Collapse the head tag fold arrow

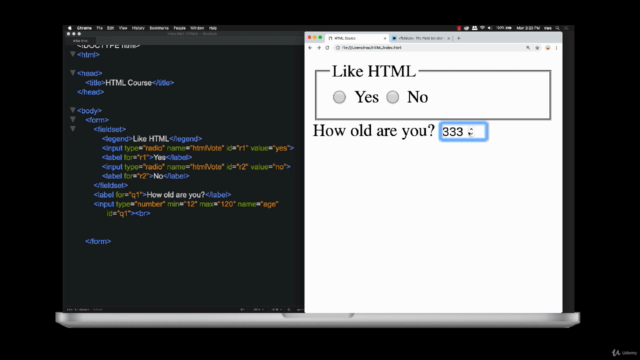[x=73, y=73]
